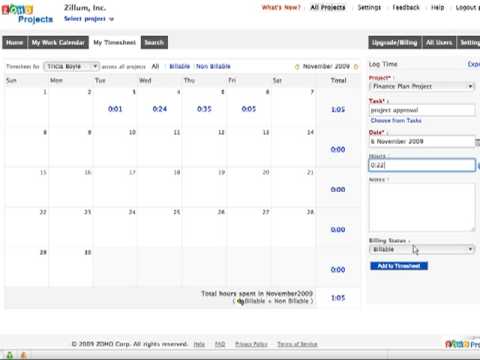Filter timesheet by Non Billable link
Screen dimensions: 480x360
pyautogui.click(x=213, y=66)
